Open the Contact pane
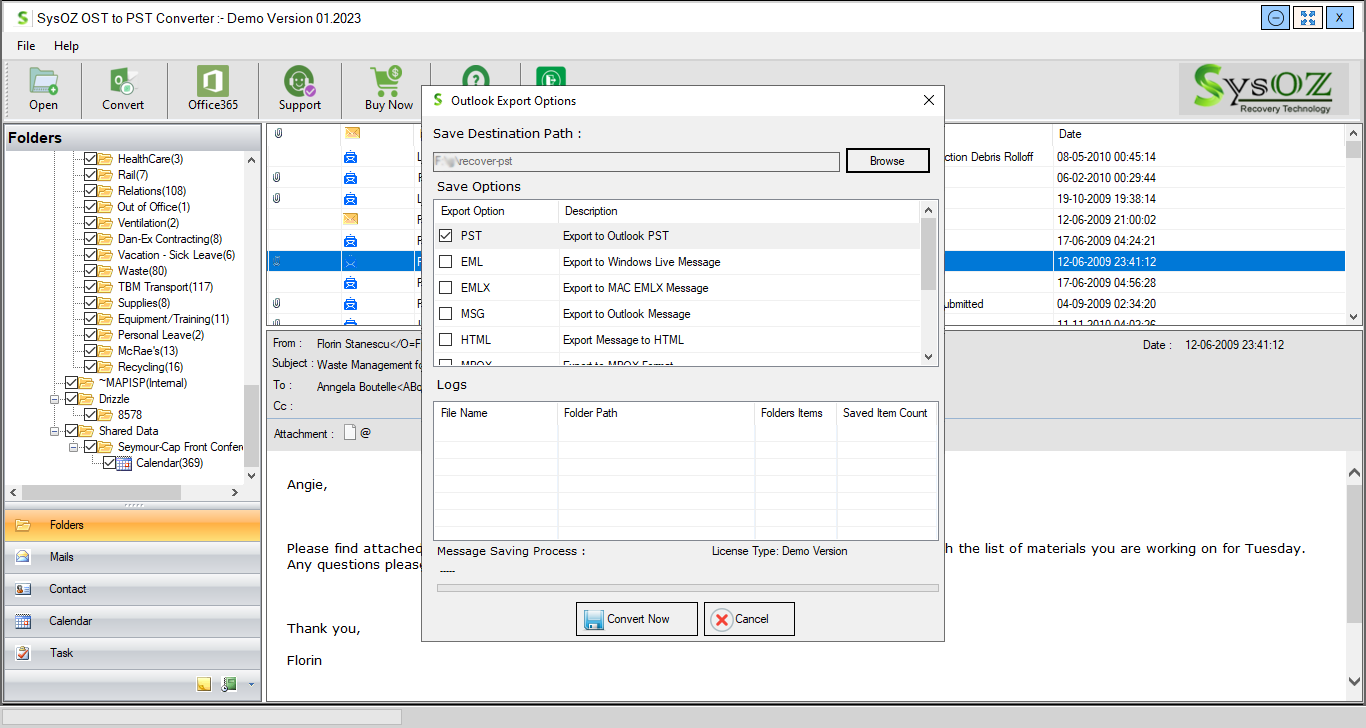 tap(67, 589)
